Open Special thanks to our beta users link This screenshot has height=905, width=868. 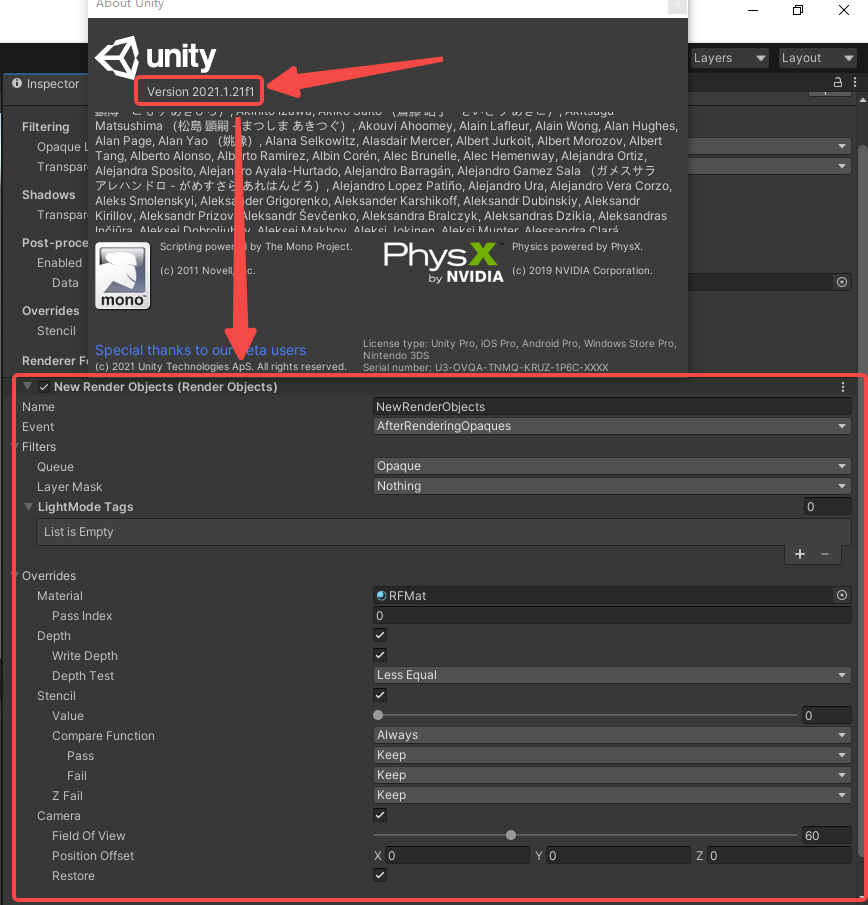click(x=200, y=350)
